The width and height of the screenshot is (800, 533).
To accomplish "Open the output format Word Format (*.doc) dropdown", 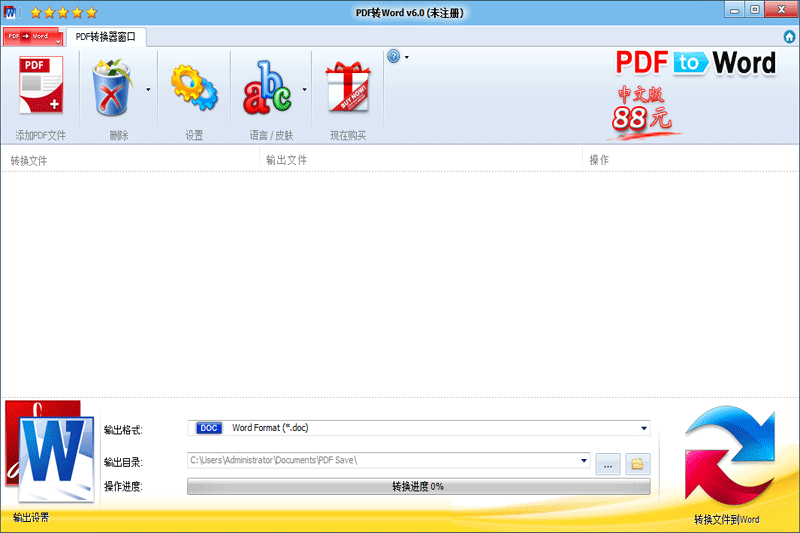I will click(x=418, y=428).
